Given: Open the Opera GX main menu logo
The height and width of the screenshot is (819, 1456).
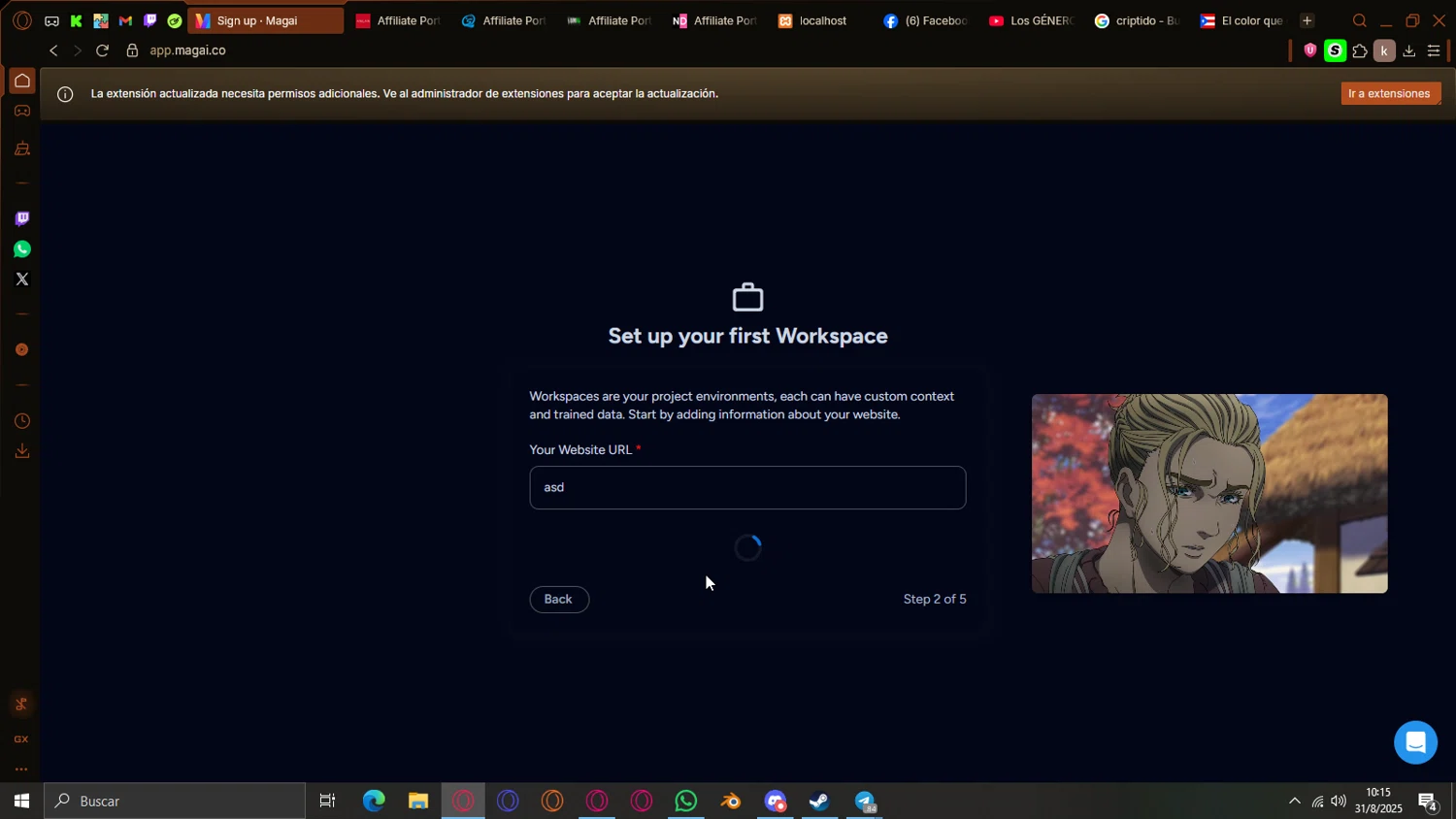Looking at the screenshot, I should pyautogui.click(x=21, y=20).
